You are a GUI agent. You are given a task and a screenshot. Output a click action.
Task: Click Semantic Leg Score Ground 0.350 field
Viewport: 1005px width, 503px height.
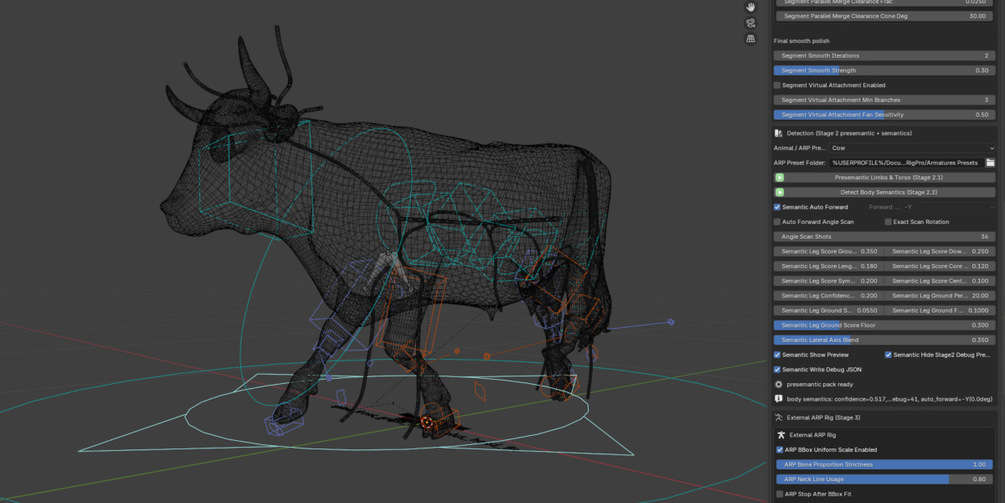829,251
